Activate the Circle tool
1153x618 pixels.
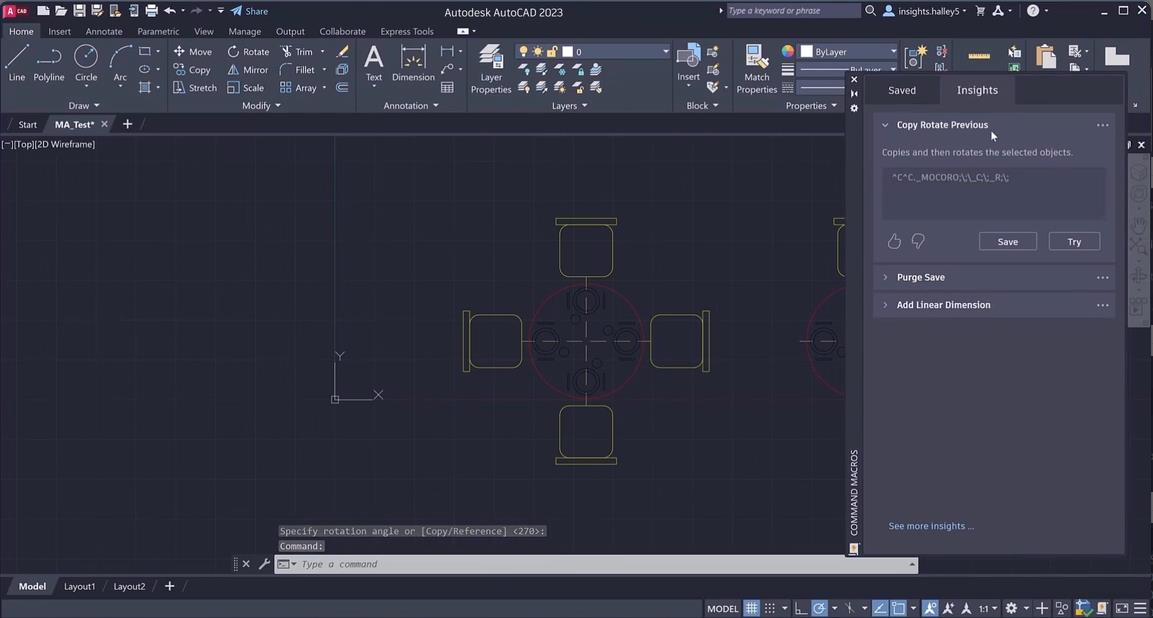coord(86,63)
